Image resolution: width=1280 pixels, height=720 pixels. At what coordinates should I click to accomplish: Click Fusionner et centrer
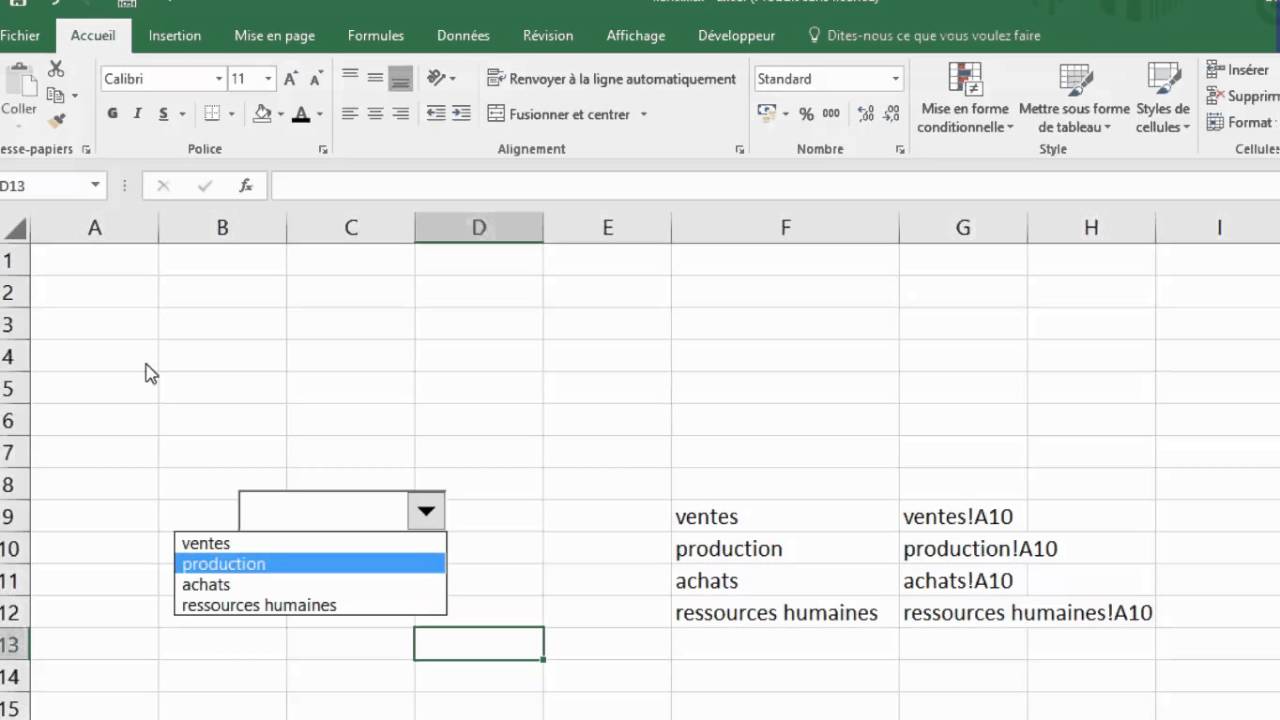tap(558, 114)
